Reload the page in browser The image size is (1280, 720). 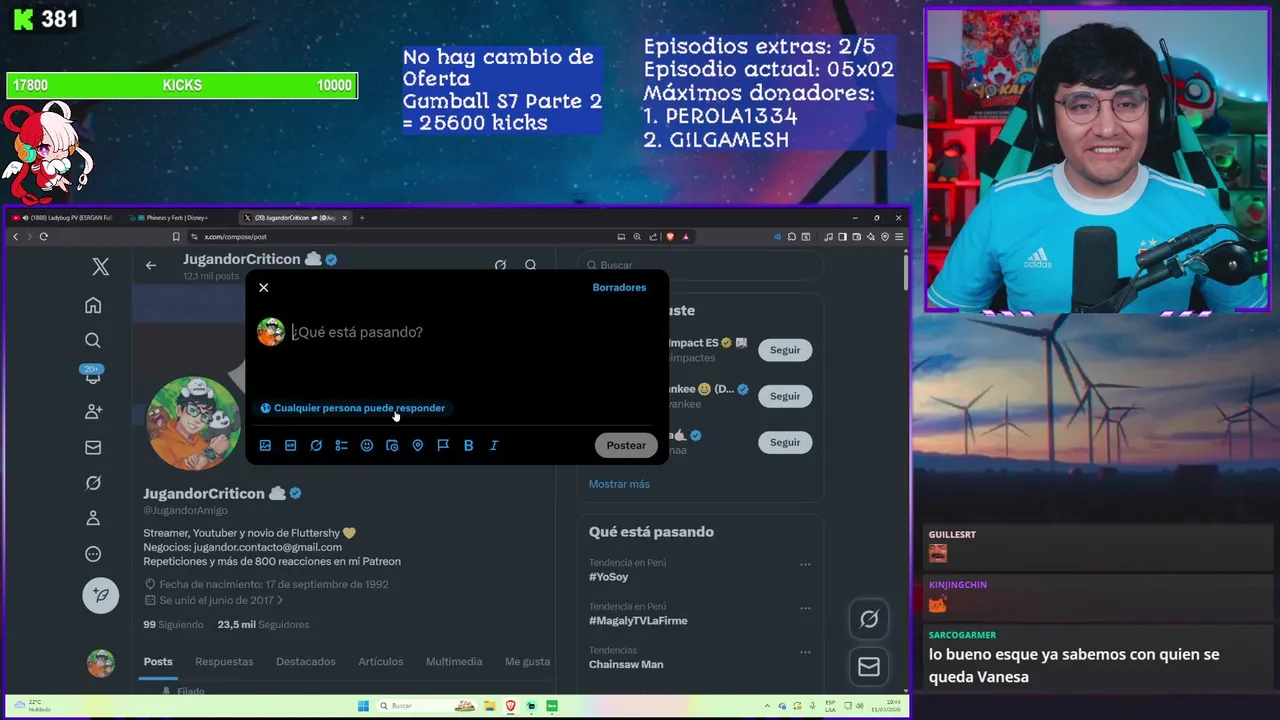click(x=43, y=237)
